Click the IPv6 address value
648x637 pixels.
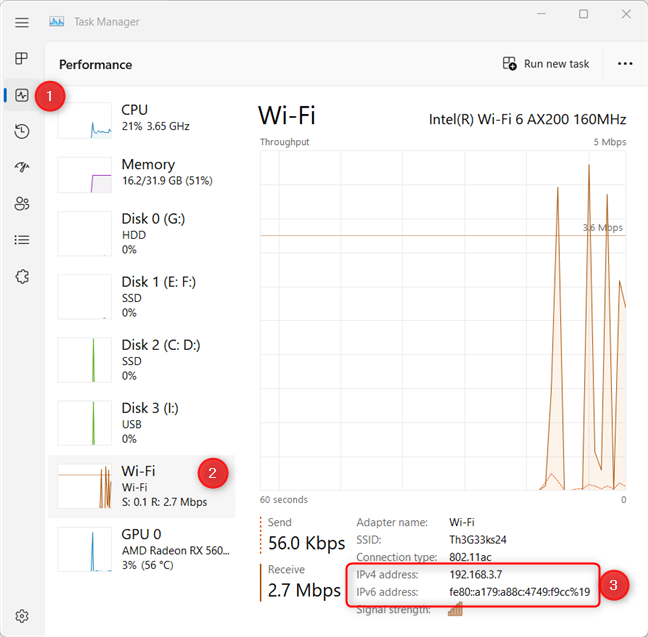[x=519, y=592]
